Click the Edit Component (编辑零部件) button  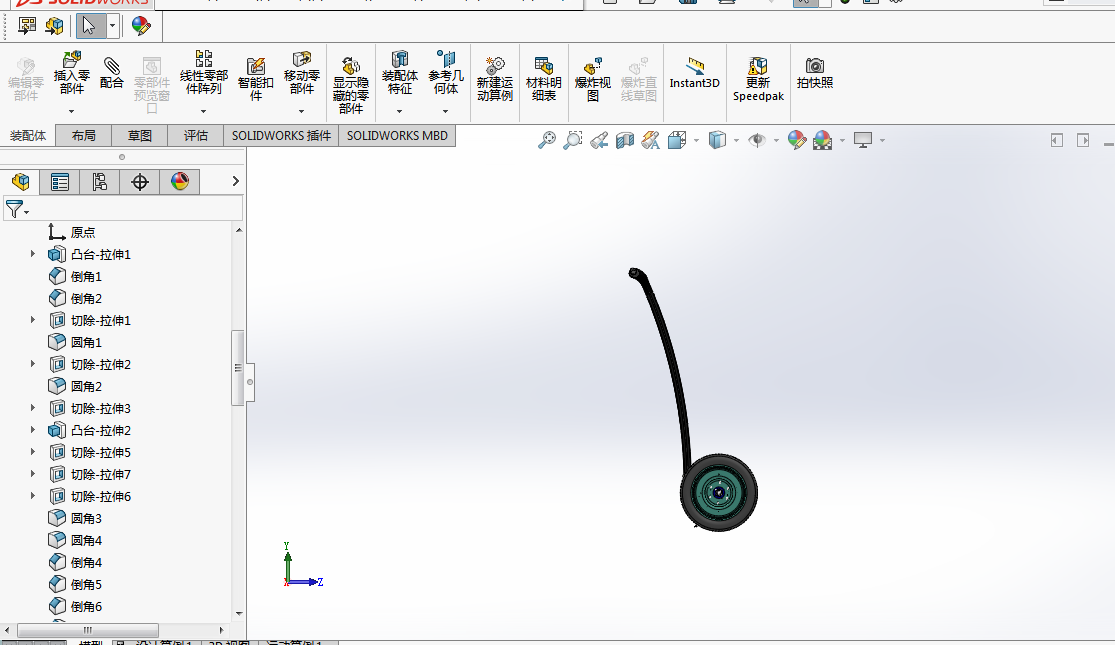pos(26,78)
